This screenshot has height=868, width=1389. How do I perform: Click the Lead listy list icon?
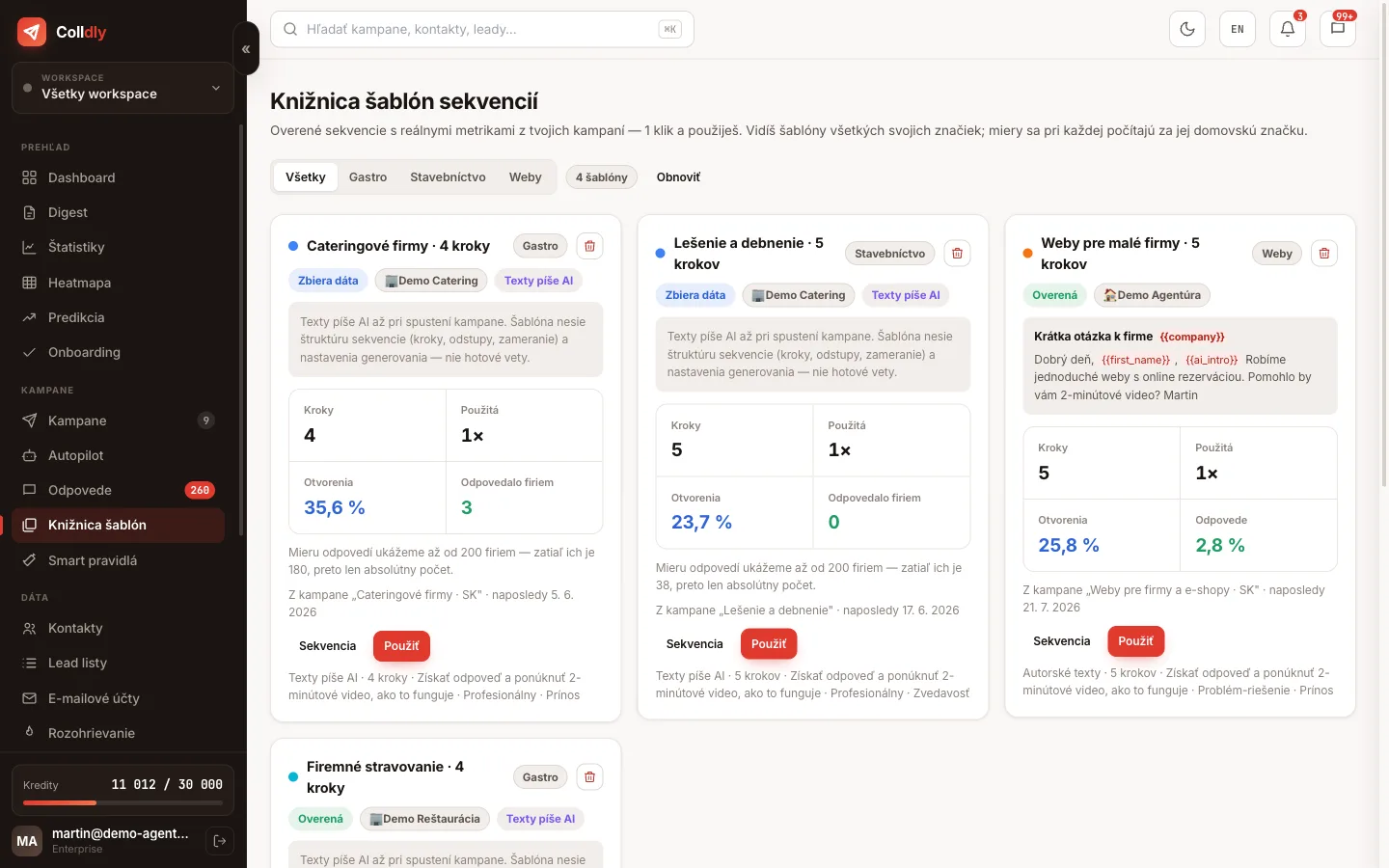29,663
